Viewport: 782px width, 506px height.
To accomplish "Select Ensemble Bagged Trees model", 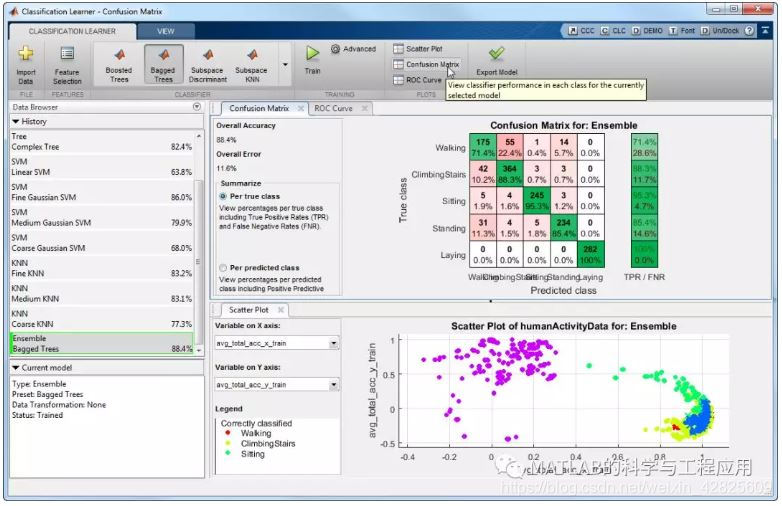I will point(102,343).
